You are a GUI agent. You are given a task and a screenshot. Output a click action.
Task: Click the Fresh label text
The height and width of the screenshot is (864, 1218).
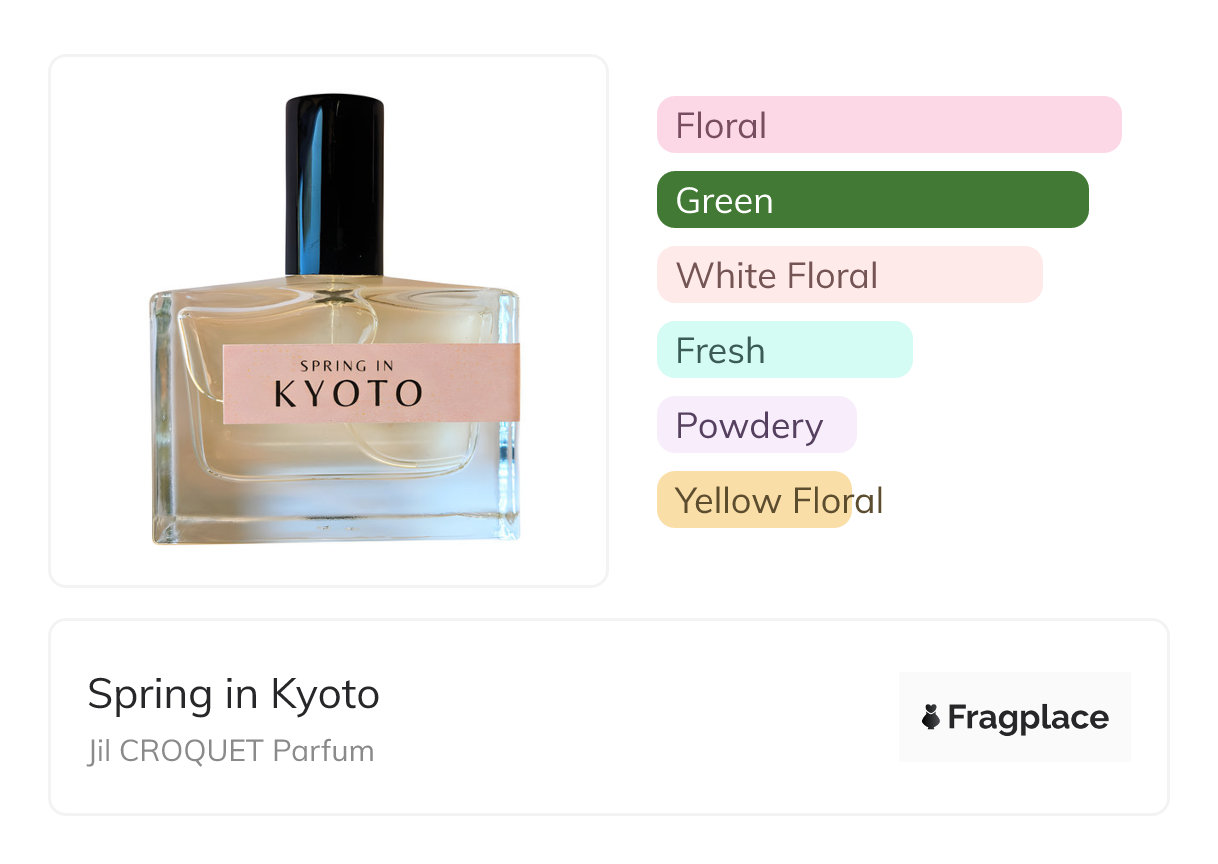[x=720, y=351]
